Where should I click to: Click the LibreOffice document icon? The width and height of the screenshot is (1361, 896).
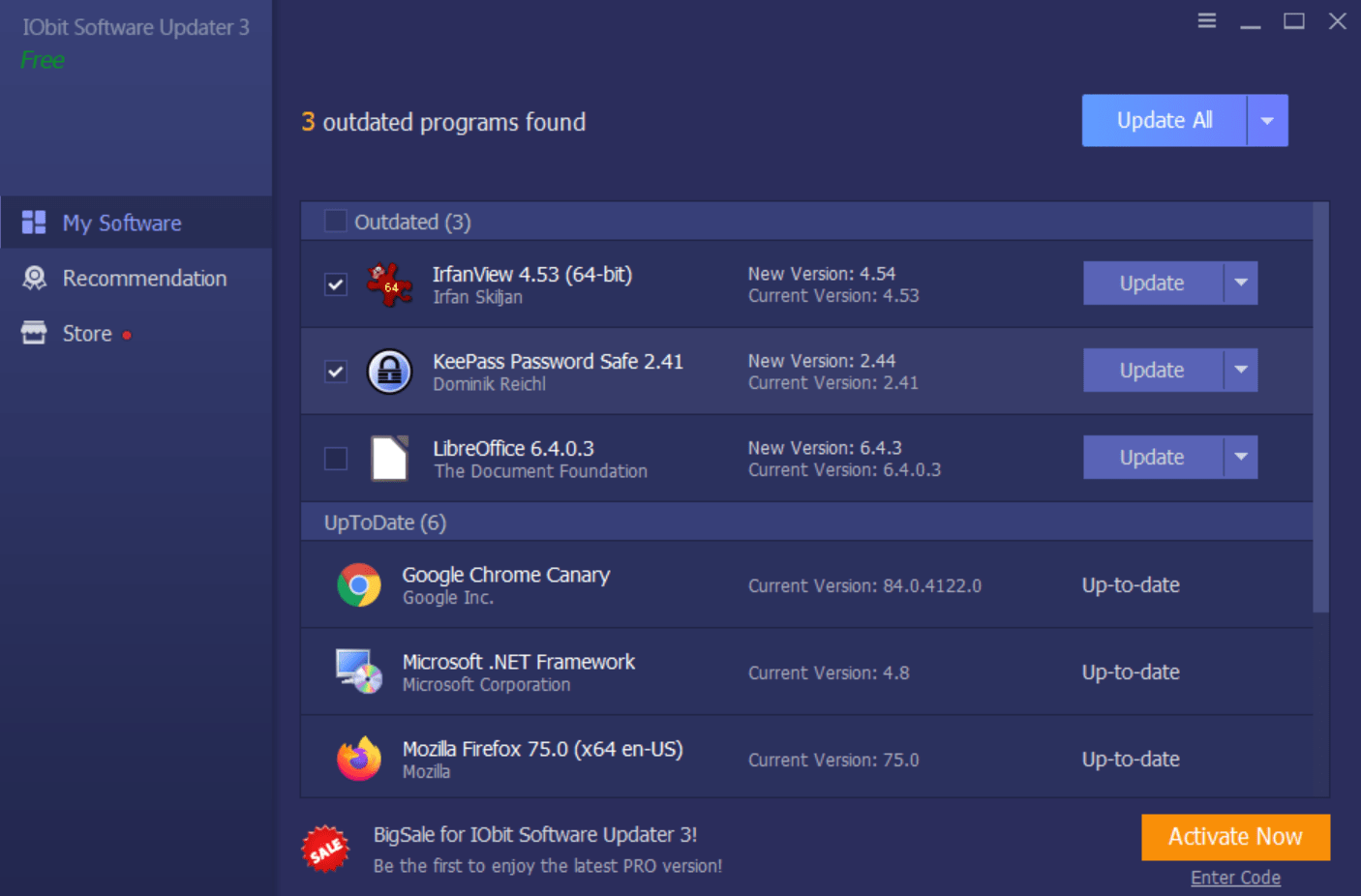click(x=389, y=459)
